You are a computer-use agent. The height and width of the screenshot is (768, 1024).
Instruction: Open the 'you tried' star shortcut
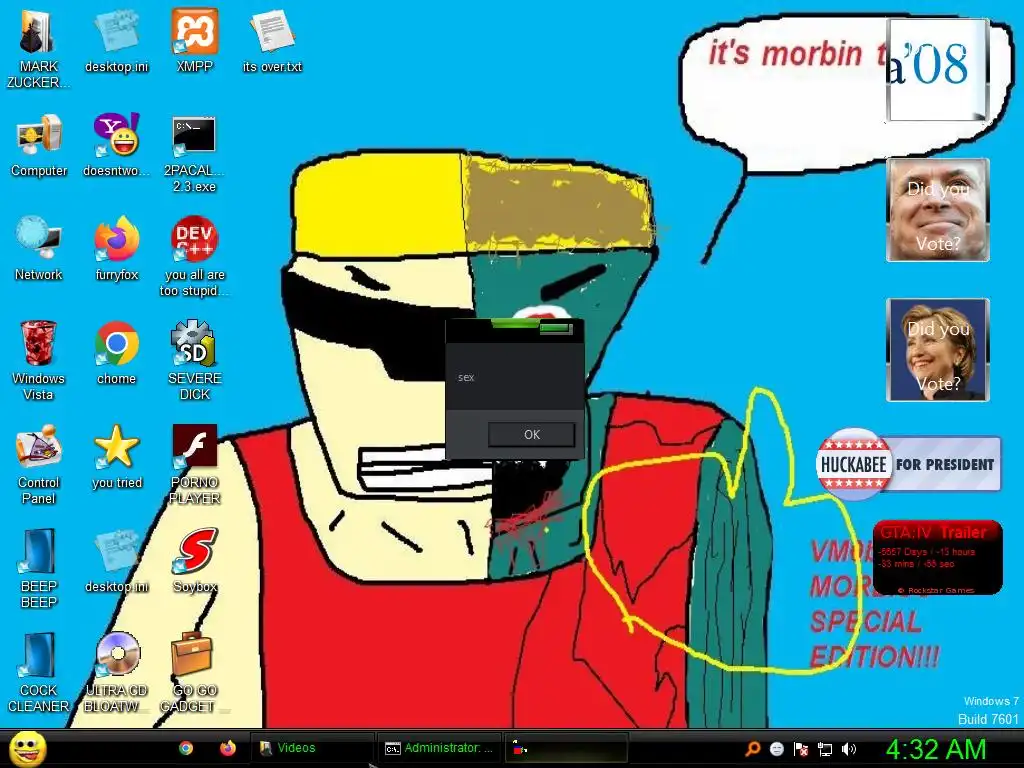(x=116, y=457)
